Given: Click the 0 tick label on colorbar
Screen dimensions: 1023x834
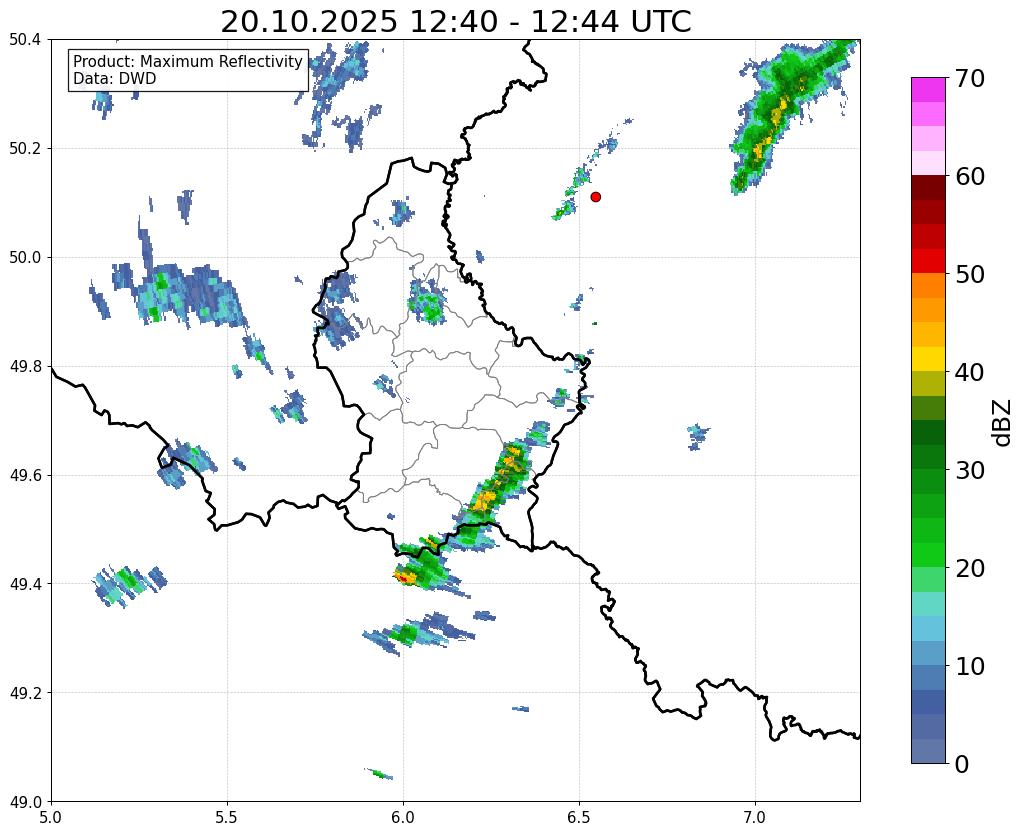Looking at the screenshot, I should [962, 764].
